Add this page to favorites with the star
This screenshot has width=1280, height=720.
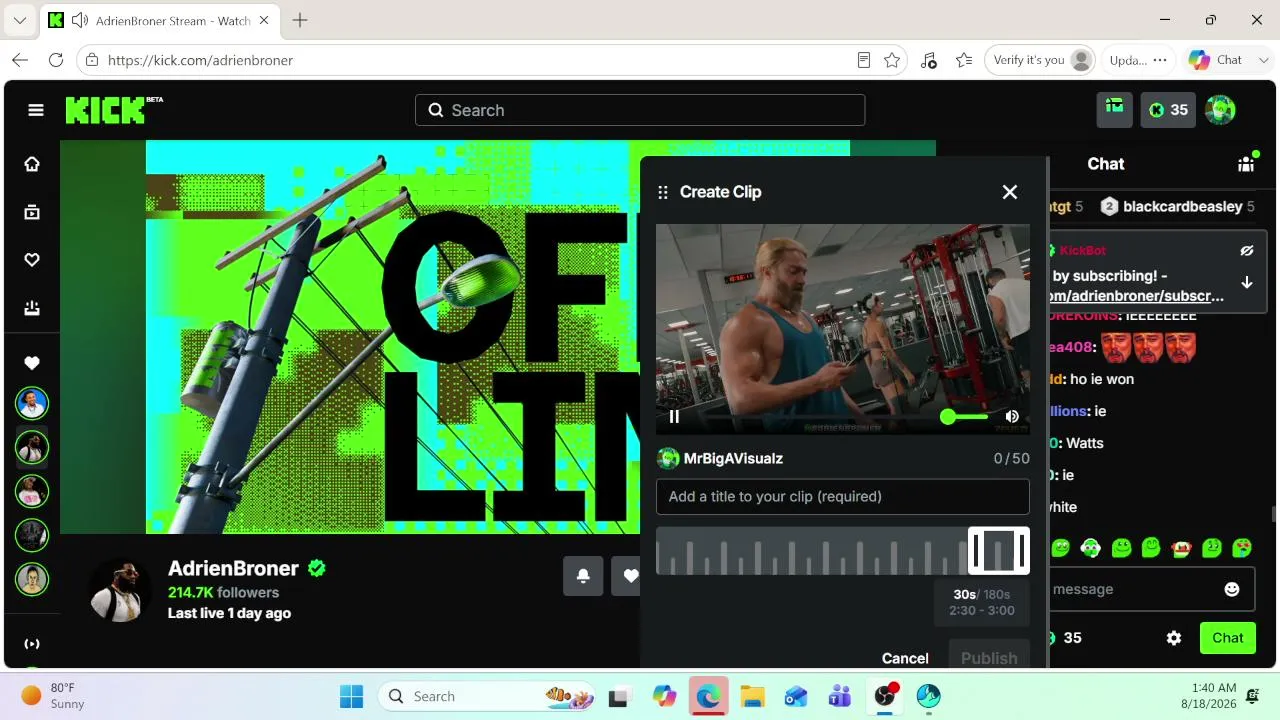click(892, 60)
